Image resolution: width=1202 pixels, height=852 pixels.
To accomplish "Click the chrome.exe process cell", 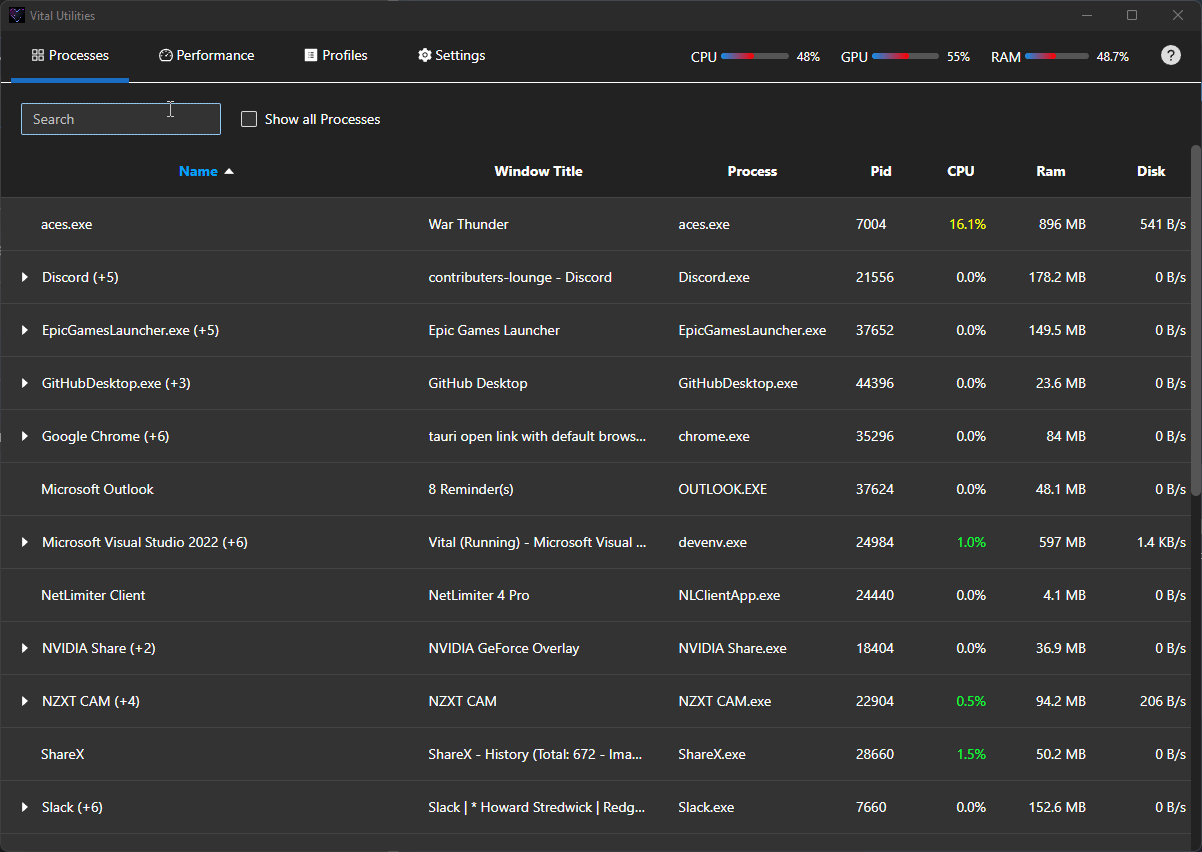I will point(714,436).
